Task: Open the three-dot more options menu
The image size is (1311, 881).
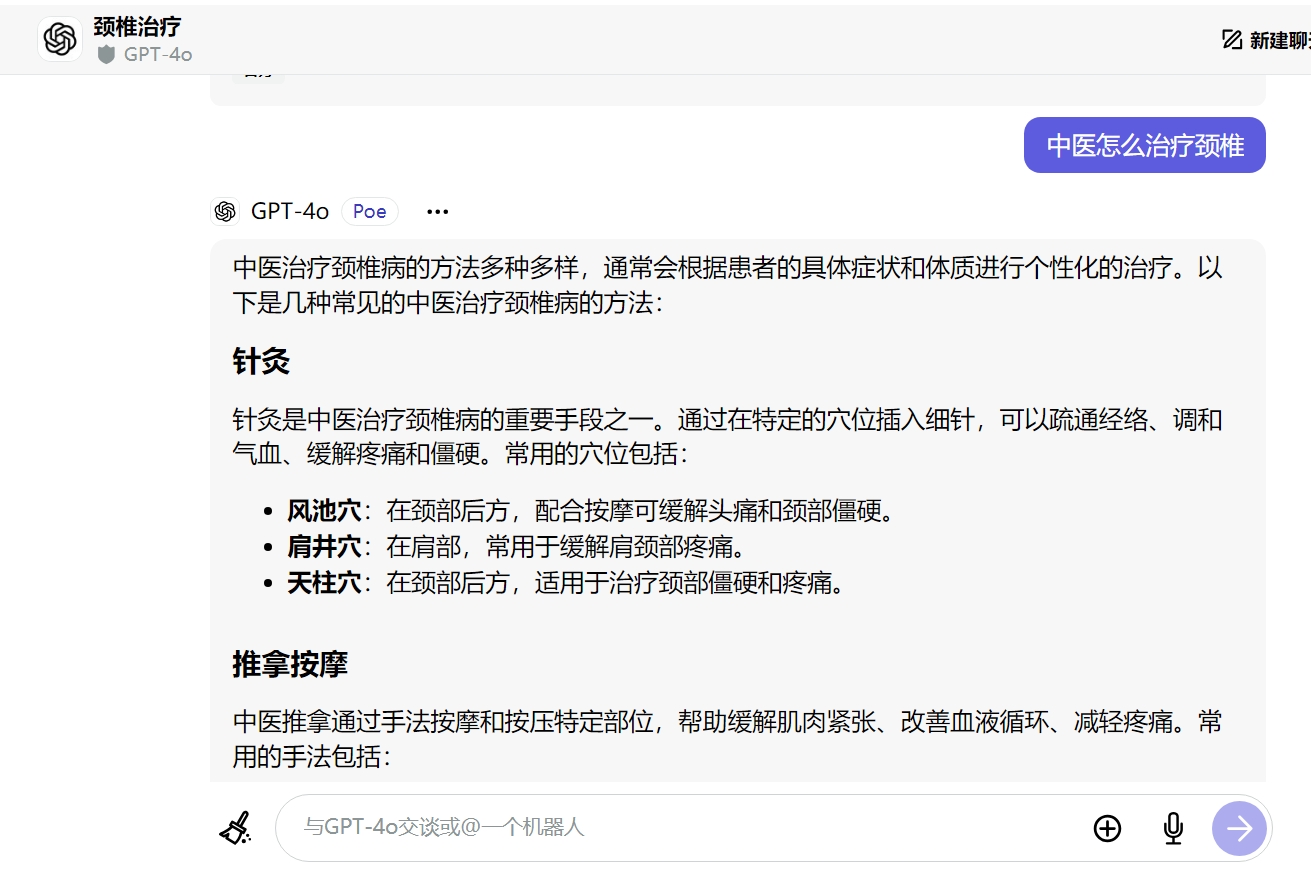Action: [x=437, y=212]
